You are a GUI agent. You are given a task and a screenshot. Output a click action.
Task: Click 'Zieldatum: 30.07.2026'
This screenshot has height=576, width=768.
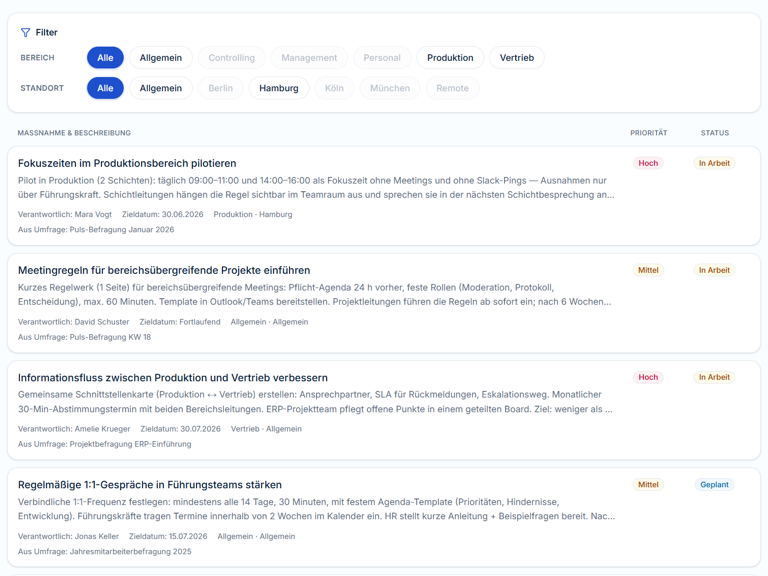[x=181, y=429]
